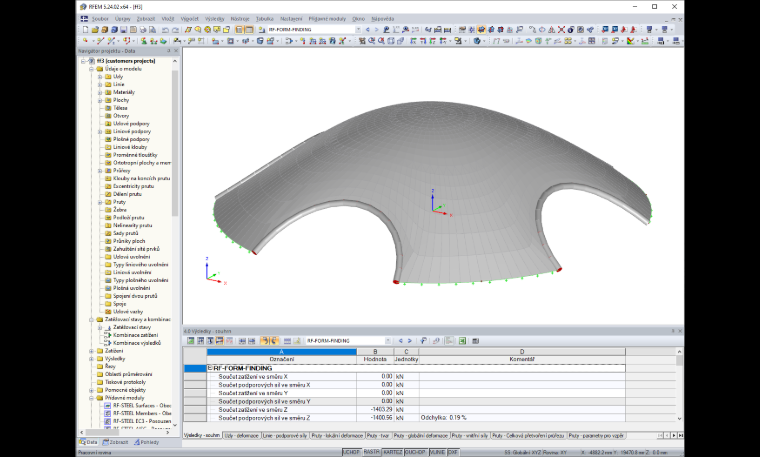
Task: Click the Undo arrow icon
Action: [x=165, y=30]
